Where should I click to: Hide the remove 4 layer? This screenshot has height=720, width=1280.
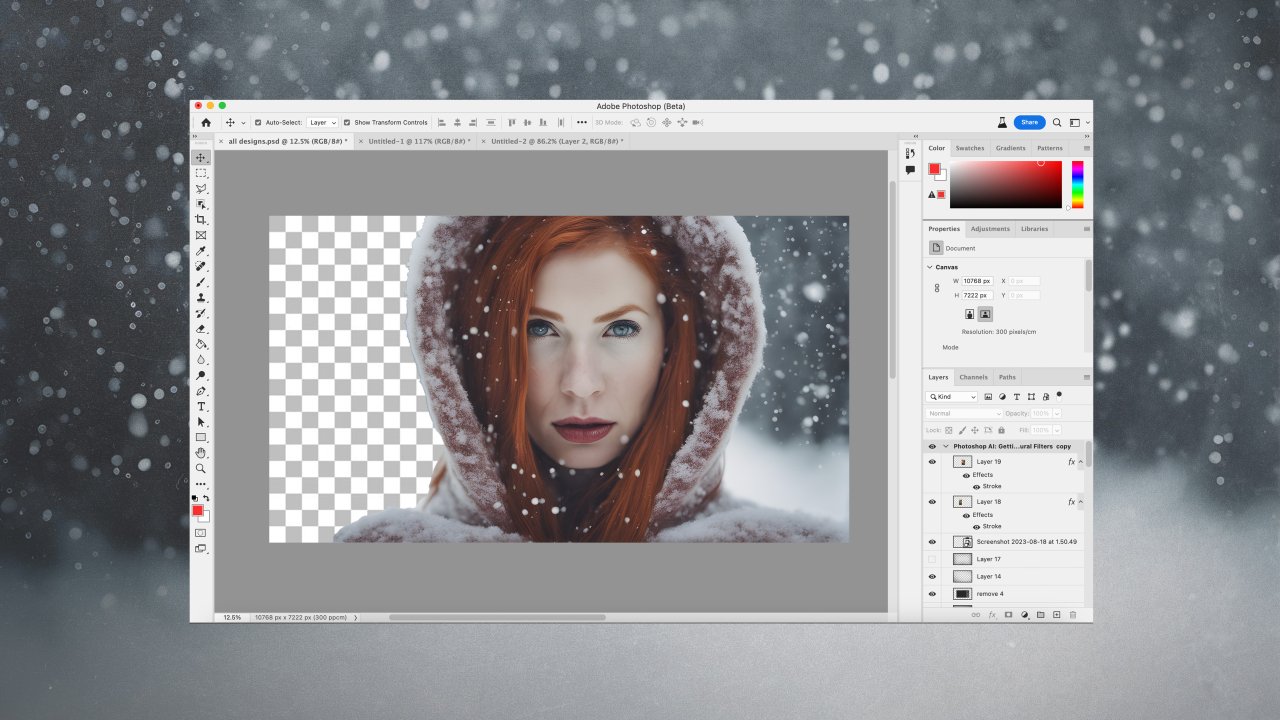click(x=932, y=594)
